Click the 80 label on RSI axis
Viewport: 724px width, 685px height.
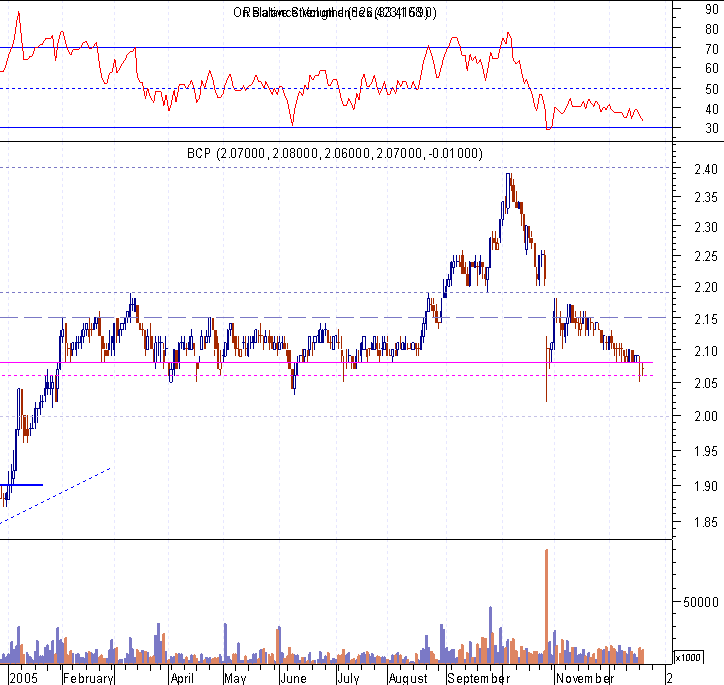pos(712,29)
